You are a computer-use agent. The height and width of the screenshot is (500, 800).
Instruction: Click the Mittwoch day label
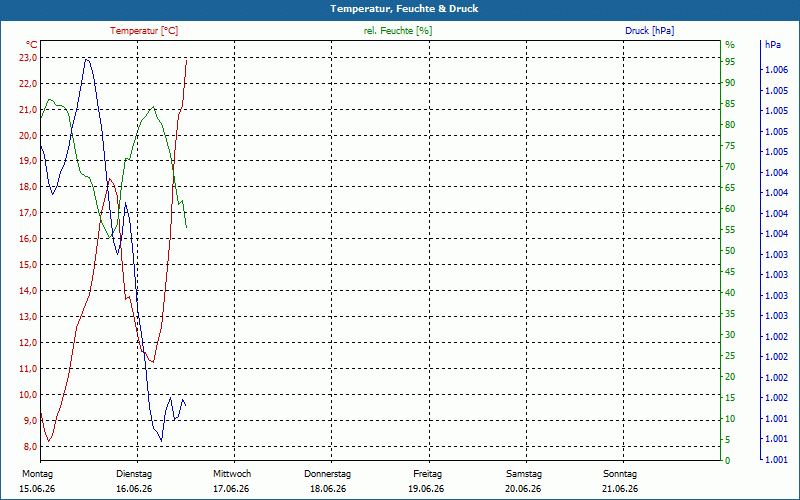[232, 474]
